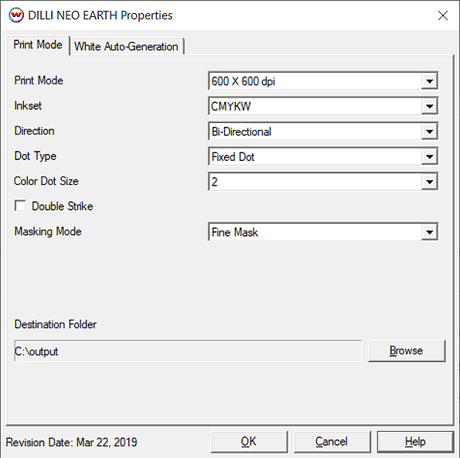Click the DILLI app icon in title bar
The height and width of the screenshot is (458, 460).
16,15
